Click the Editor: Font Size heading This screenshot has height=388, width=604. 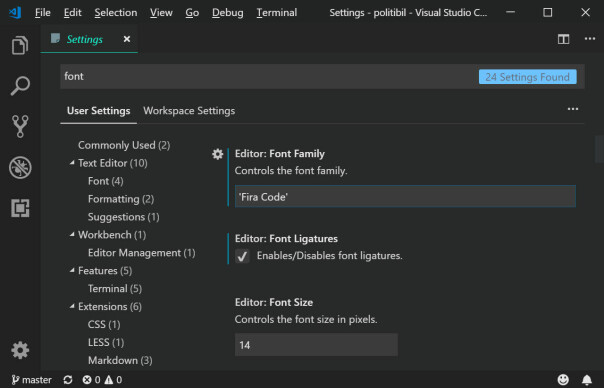tap(274, 302)
